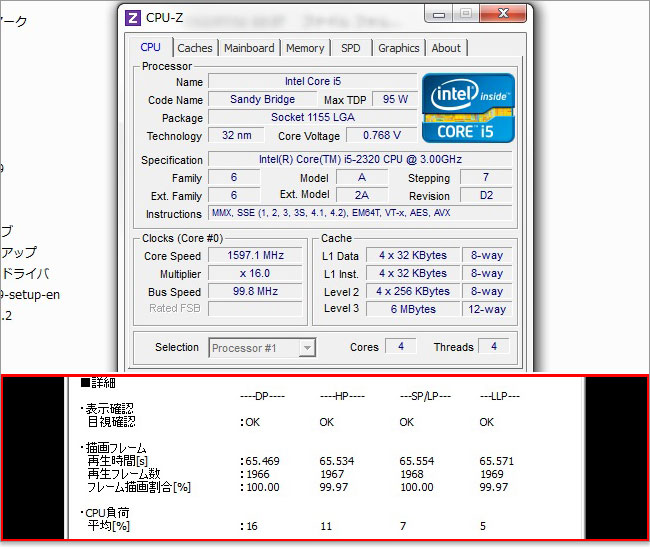Click the CPU-Z logo in title bar
The image size is (650, 549).
[133, 16]
